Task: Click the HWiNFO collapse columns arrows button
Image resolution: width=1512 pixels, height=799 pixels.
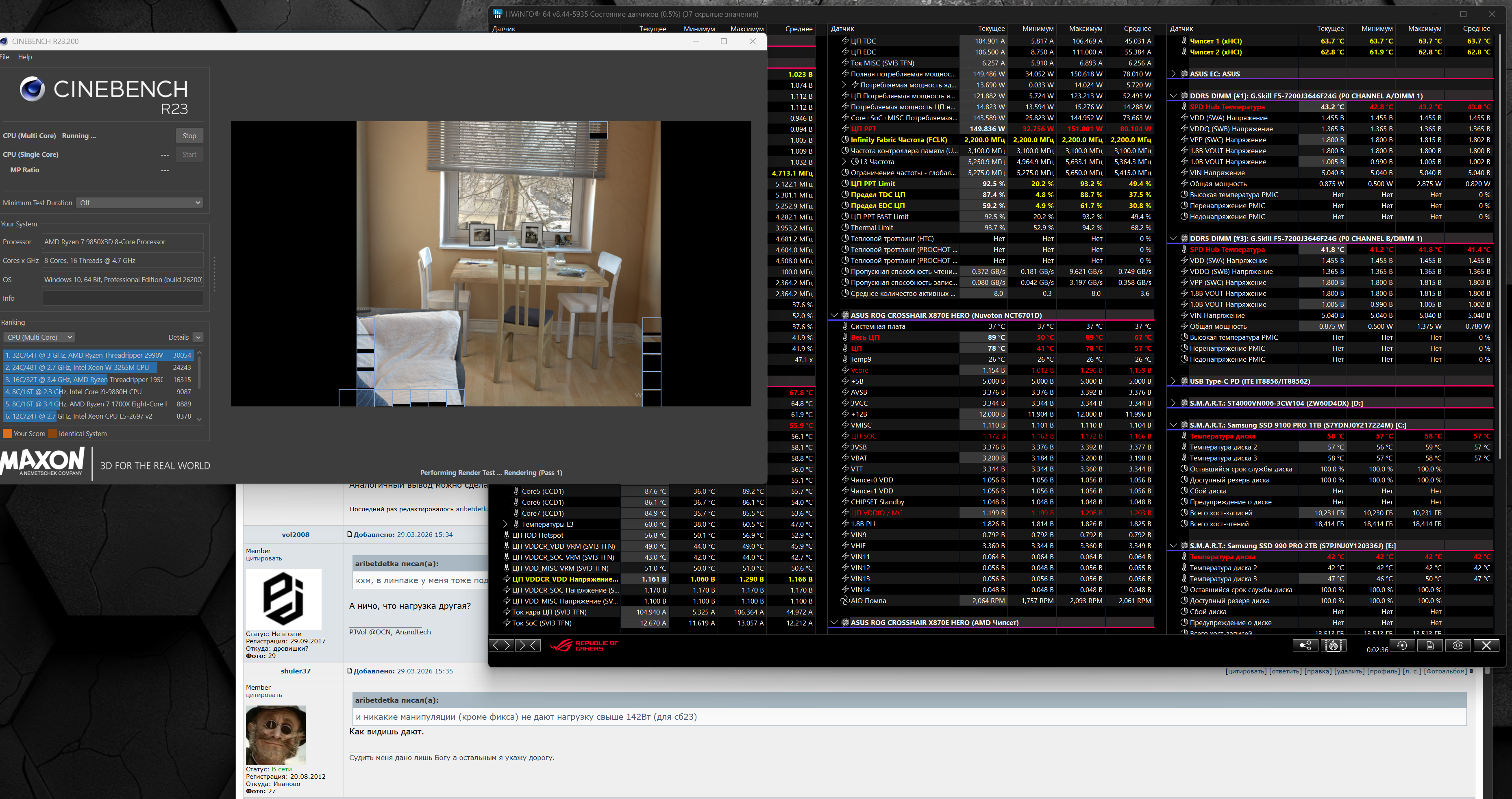Action: 528,645
